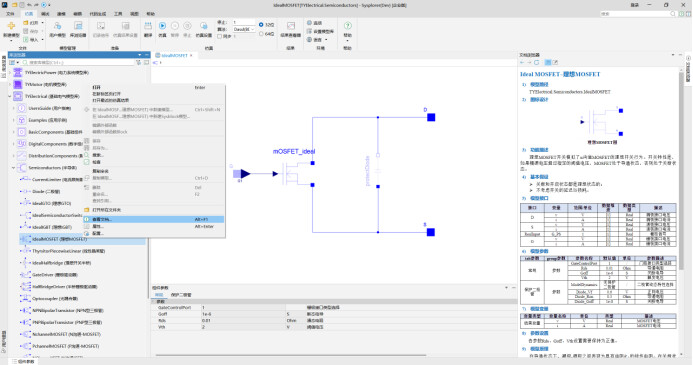The width and height of the screenshot is (693, 365).
Task: Click the blue D connector on the diagram
Action: [431, 117]
